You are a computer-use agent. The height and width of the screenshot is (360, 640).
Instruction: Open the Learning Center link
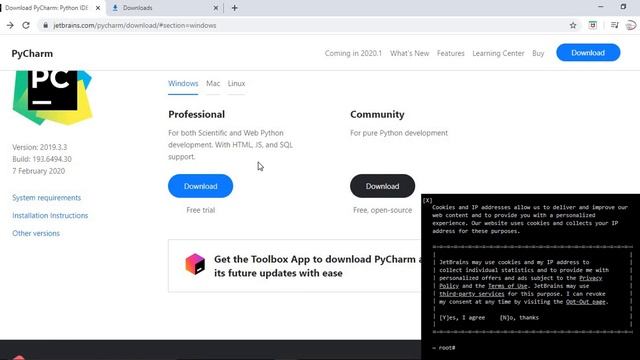(498, 53)
